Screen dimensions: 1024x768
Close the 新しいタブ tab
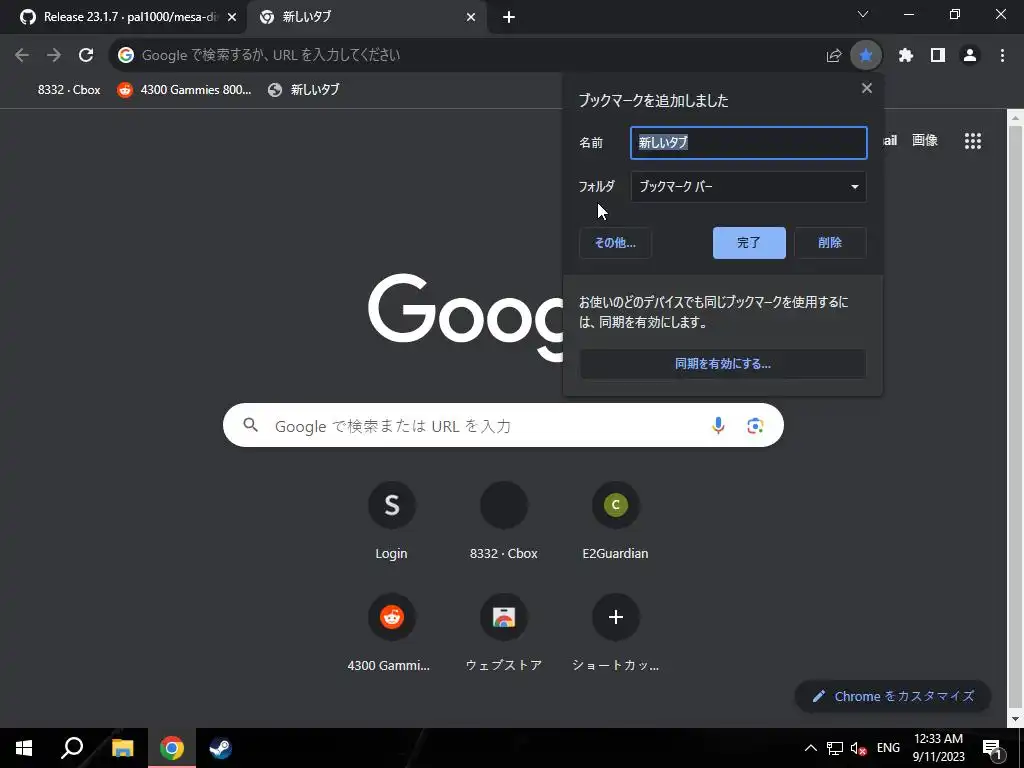coord(471,17)
